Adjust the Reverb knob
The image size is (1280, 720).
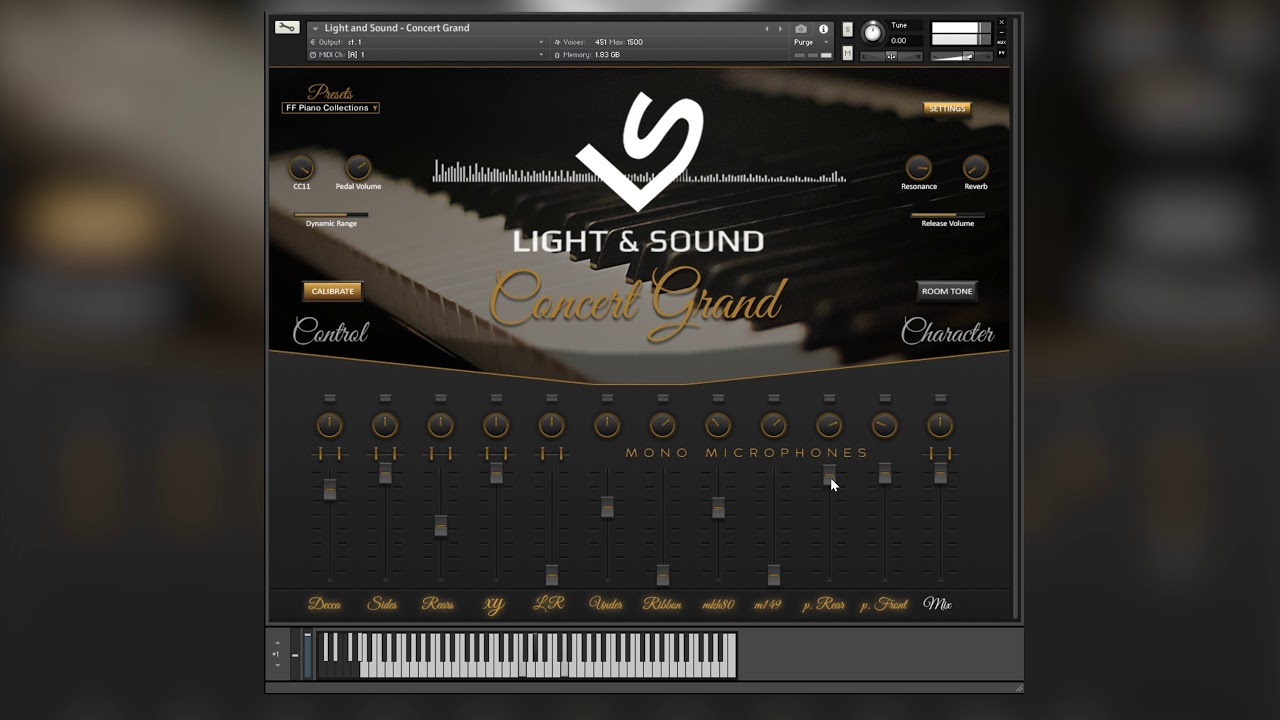click(975, 167)
